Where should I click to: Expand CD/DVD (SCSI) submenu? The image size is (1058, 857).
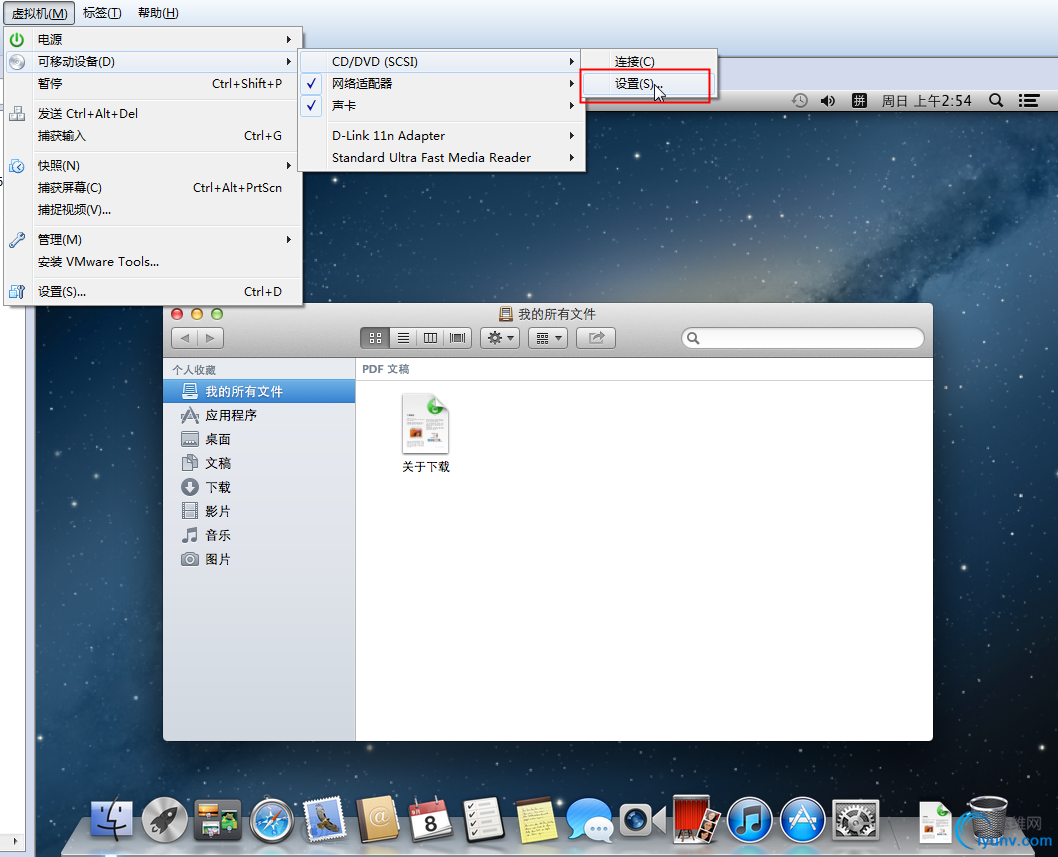point(442,61)
